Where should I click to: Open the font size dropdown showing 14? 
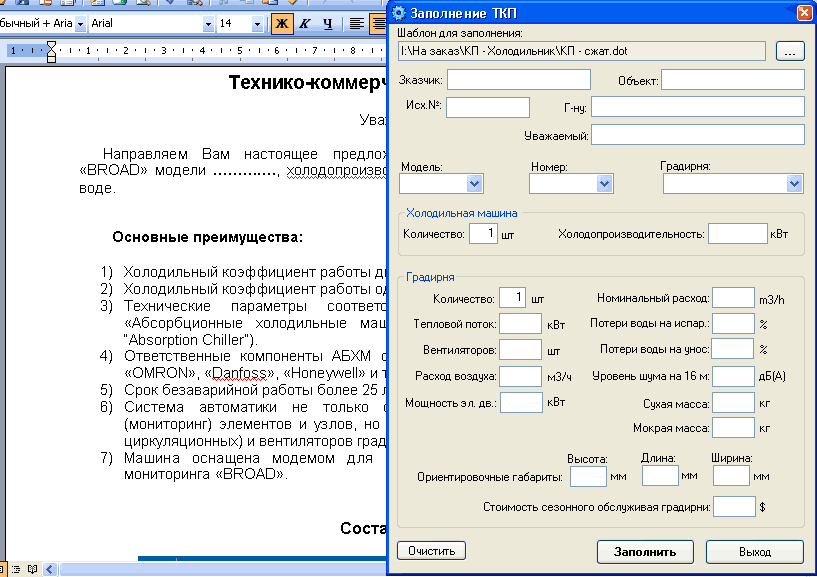pyautogui.click(x=256, y=23)
